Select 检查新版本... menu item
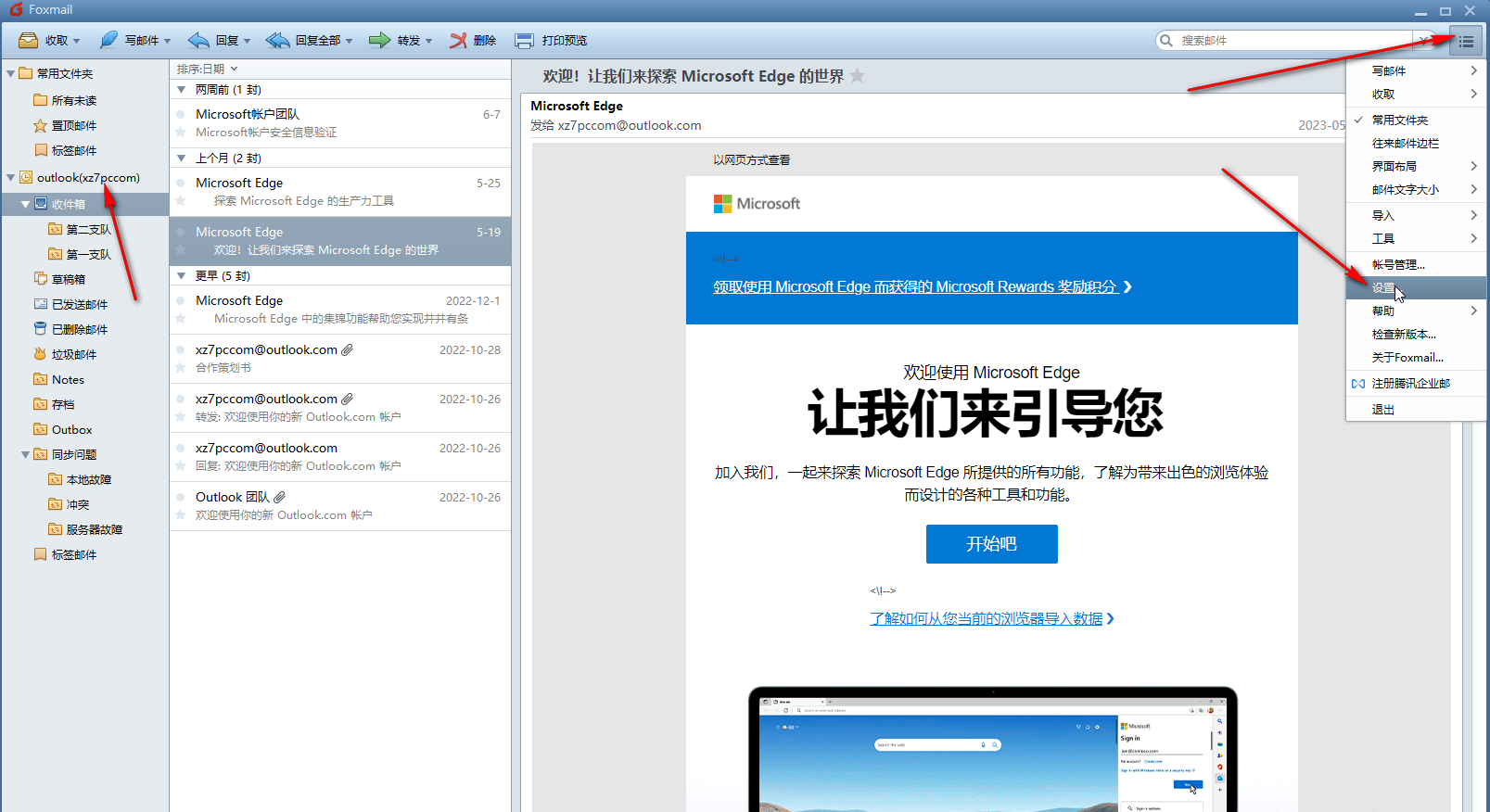This screenshot has height=812, width=1490. click(1416, 334)
